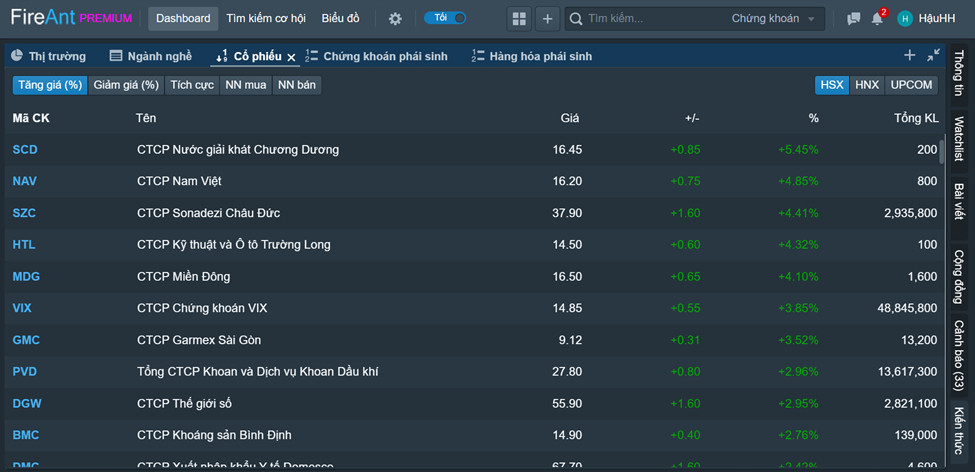
Task: Open the Kiến thức side panel
Action: point(959,430)
